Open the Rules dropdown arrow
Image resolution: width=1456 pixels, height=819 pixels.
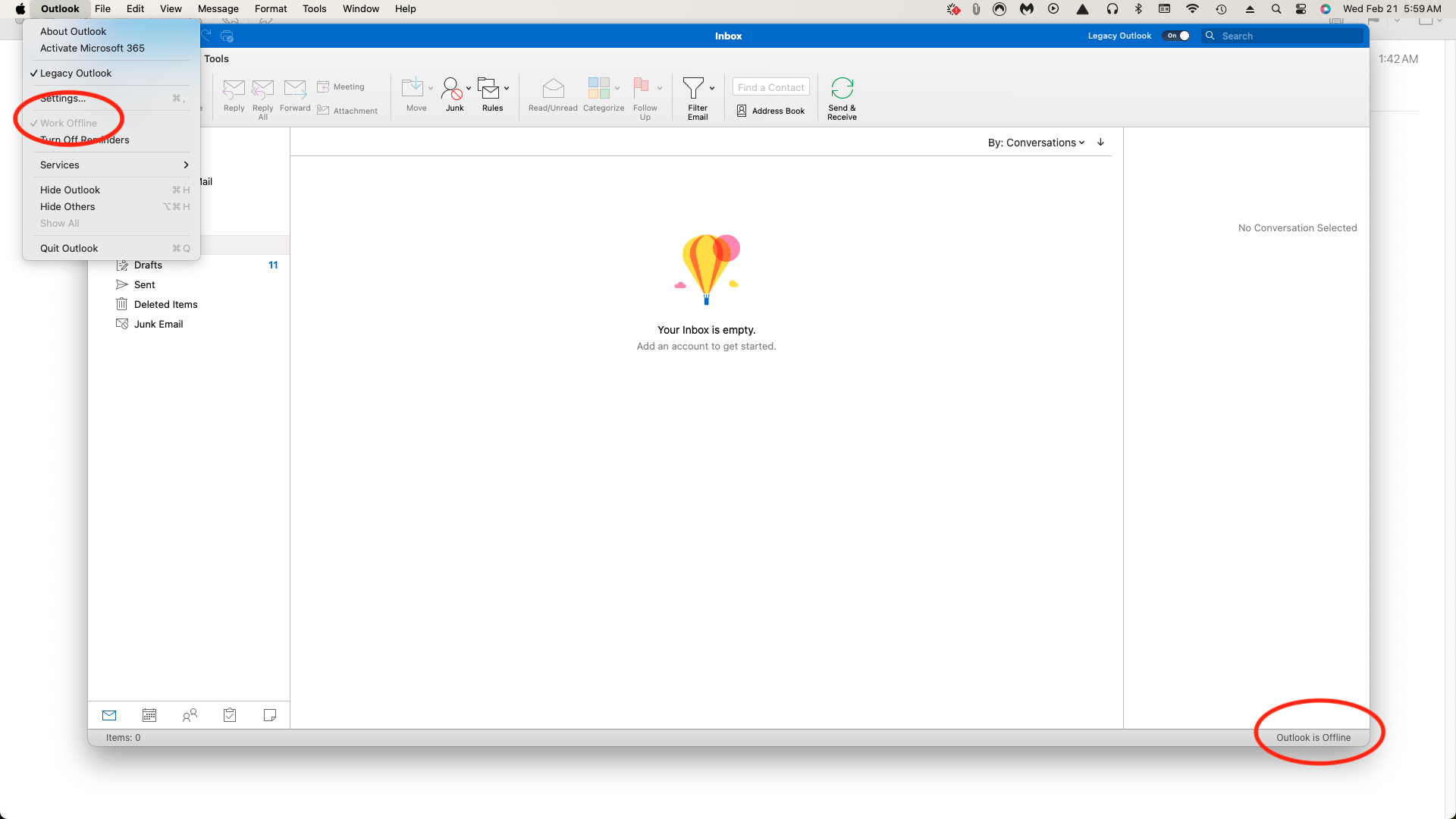click(x=507, y=88)
